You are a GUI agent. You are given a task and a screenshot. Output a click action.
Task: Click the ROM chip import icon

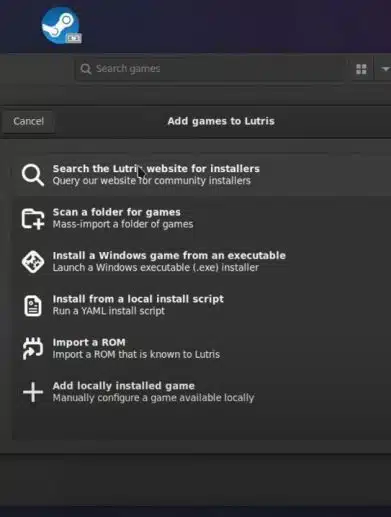[33, 349]
